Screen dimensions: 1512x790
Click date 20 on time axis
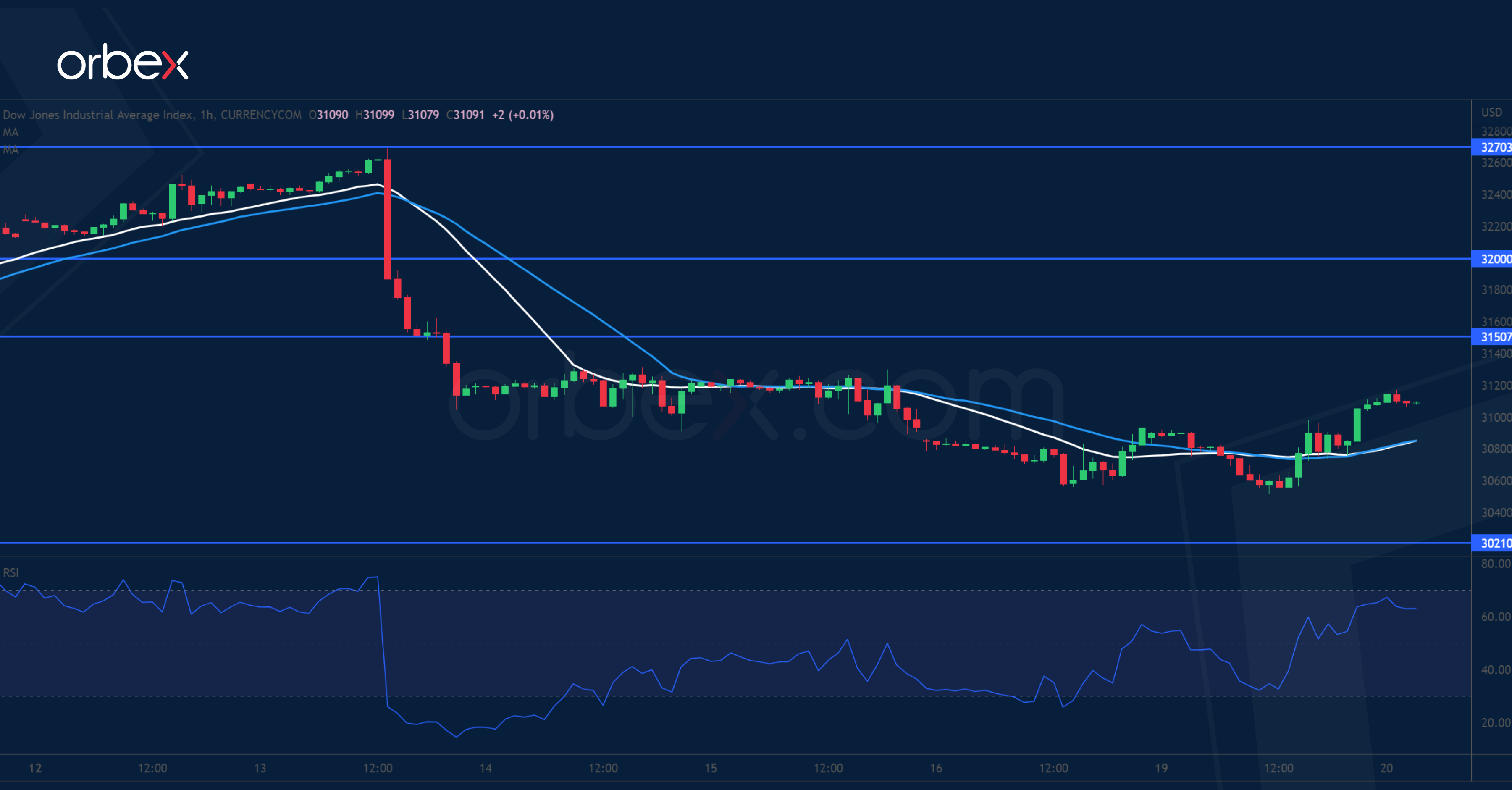point(1386,768)
